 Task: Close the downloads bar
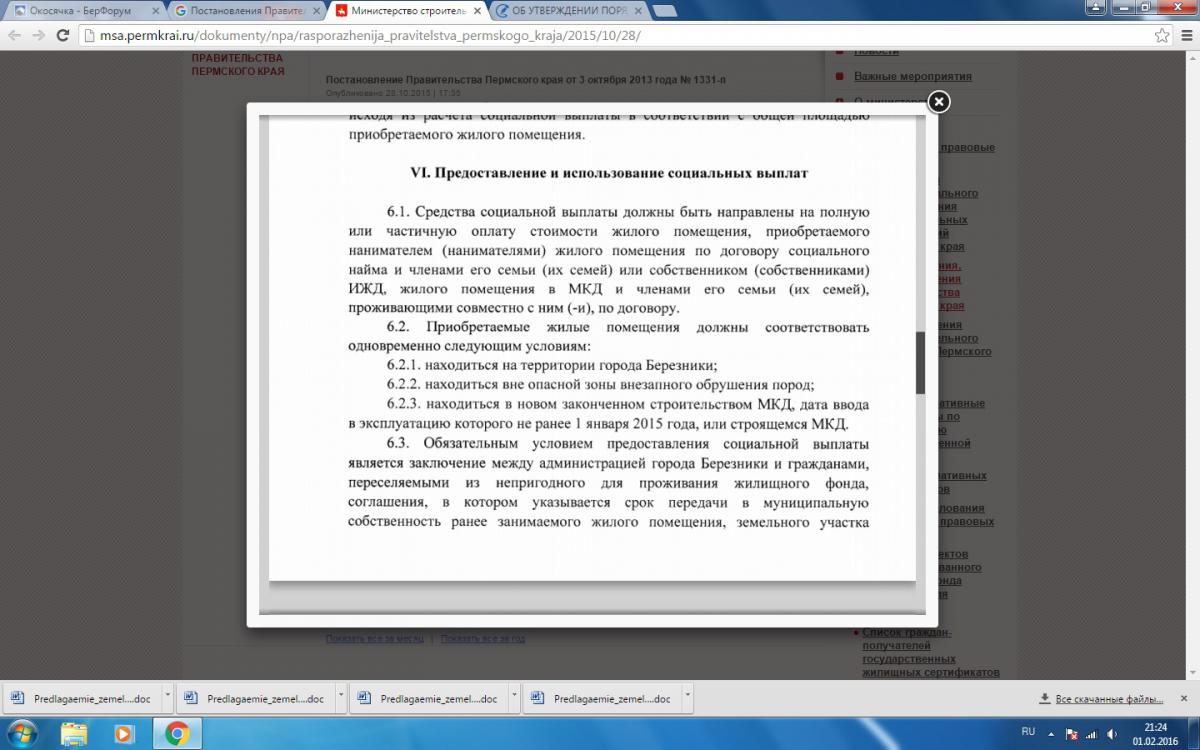[1186, 698]
